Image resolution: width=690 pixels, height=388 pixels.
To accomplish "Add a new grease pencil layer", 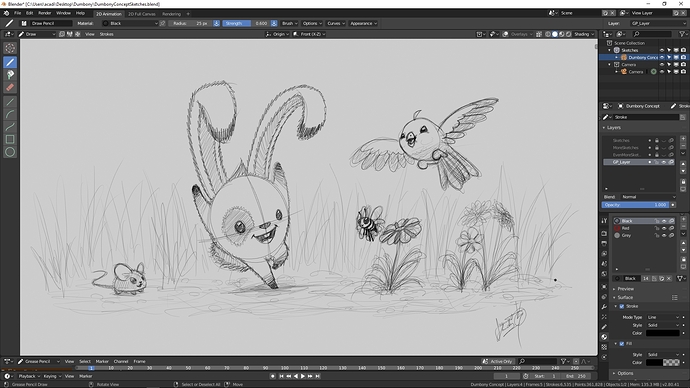I will click(x=683, y=138).
